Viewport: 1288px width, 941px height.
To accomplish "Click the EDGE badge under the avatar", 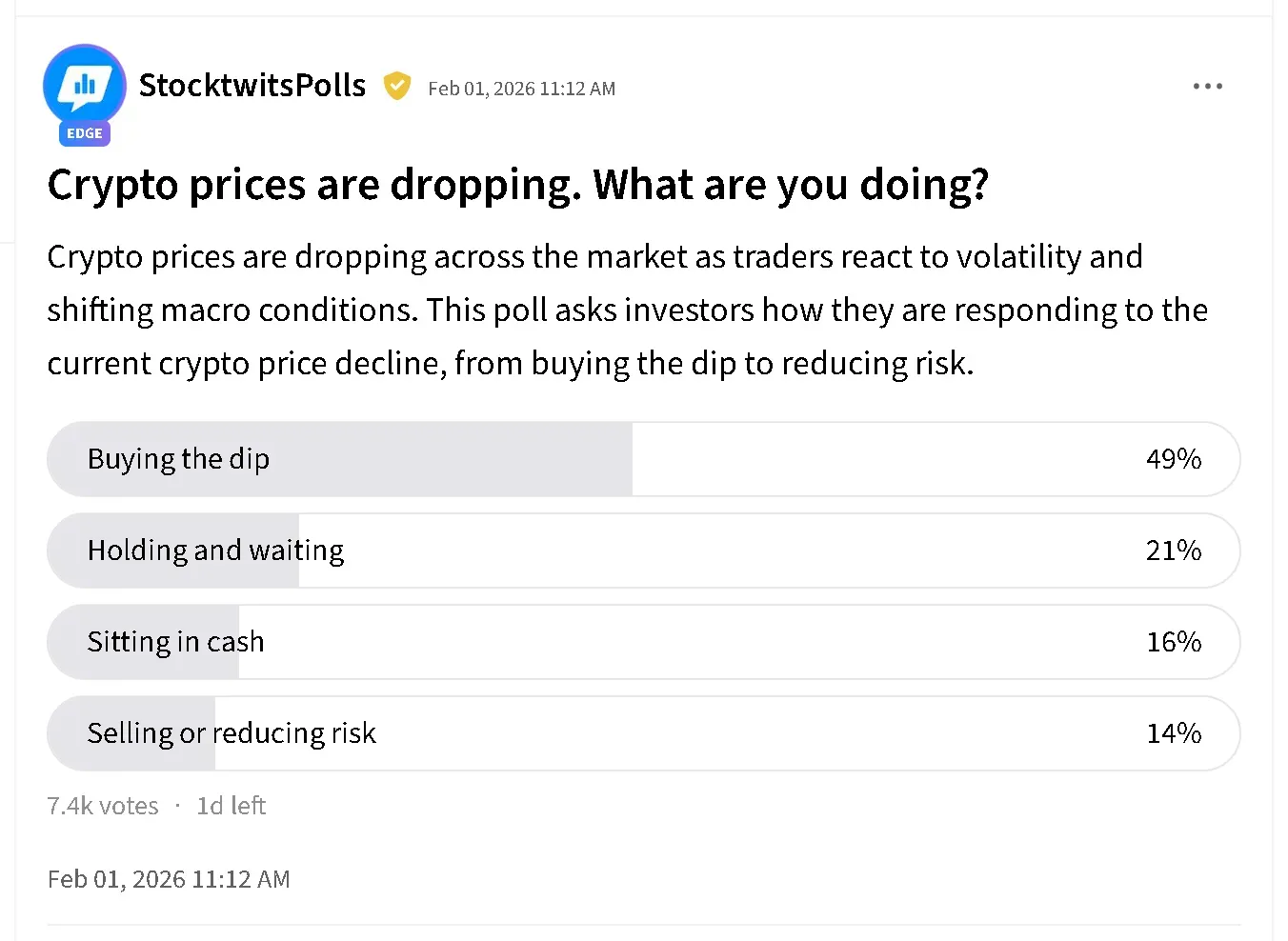I will [x=85, y=133].
